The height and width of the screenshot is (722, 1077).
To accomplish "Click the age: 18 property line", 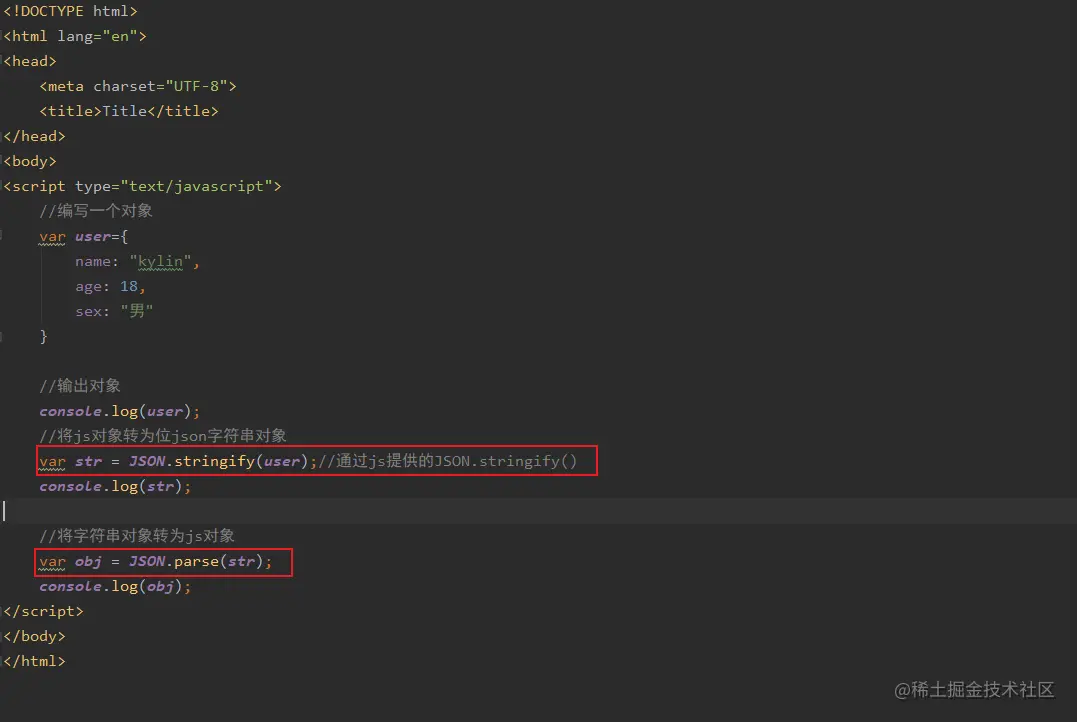I will (110, 286).
